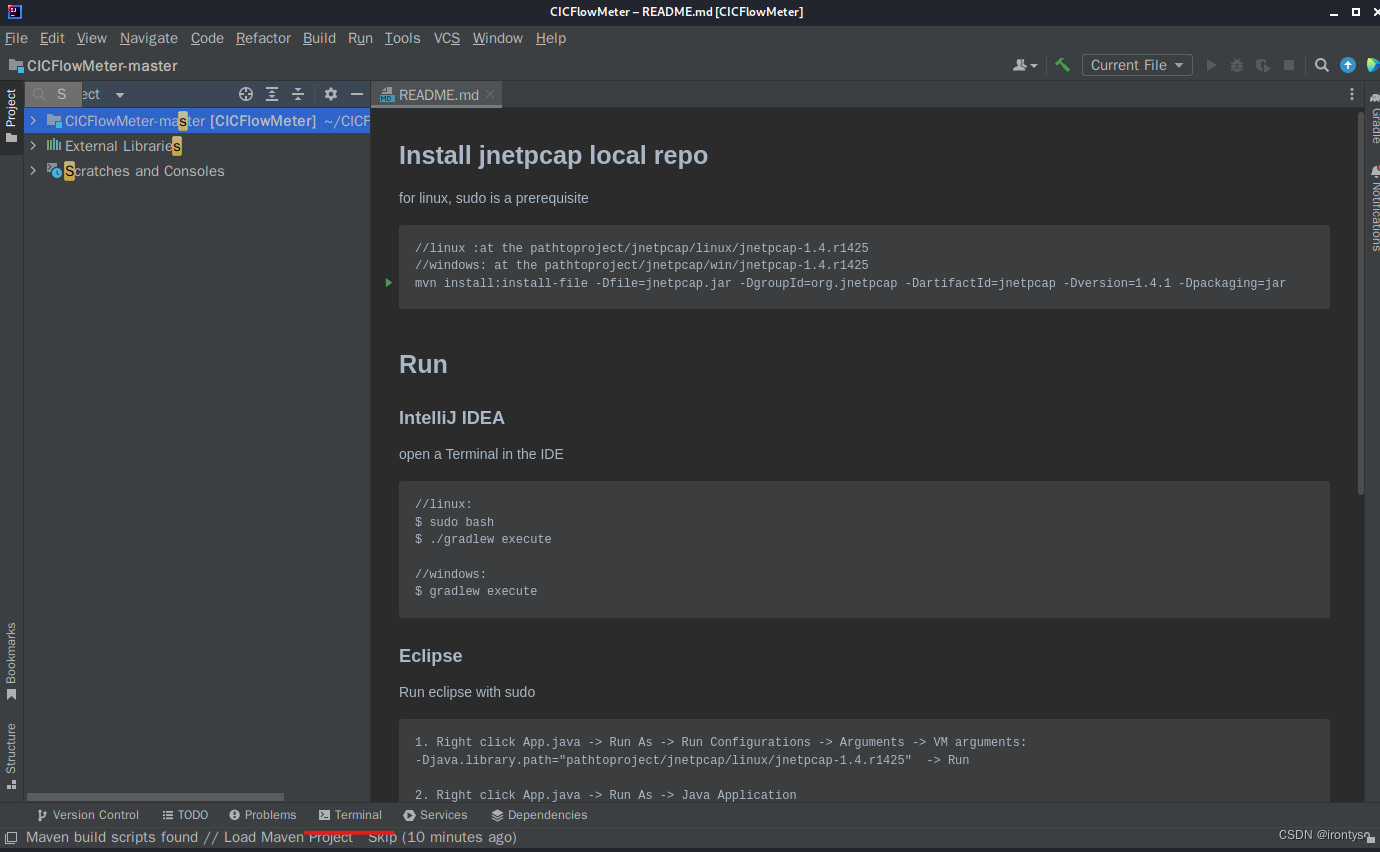
Task: Click the Load Maven Project link
Action: click(287, 837)
